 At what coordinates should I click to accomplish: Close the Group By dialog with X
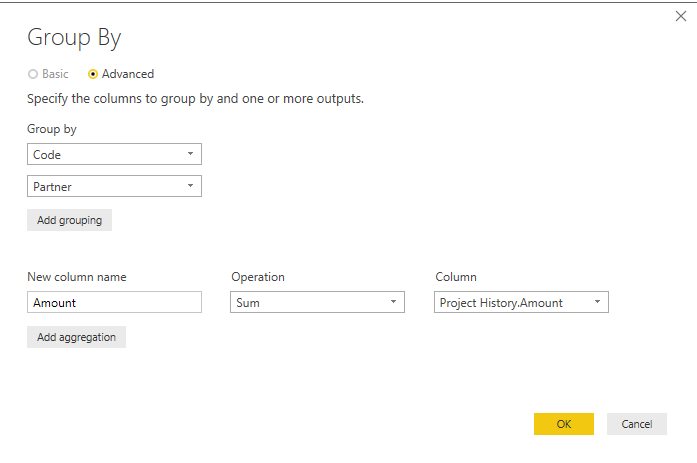(x=681, y=16)
